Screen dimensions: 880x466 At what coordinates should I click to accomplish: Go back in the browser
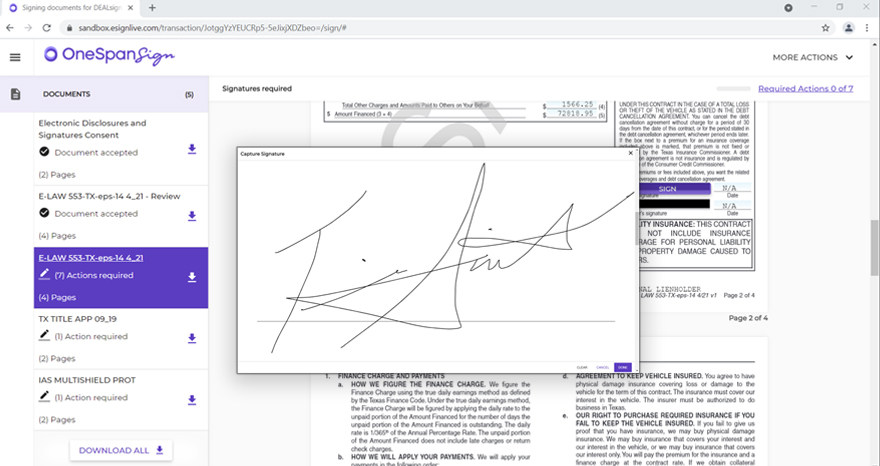point(10,28)
